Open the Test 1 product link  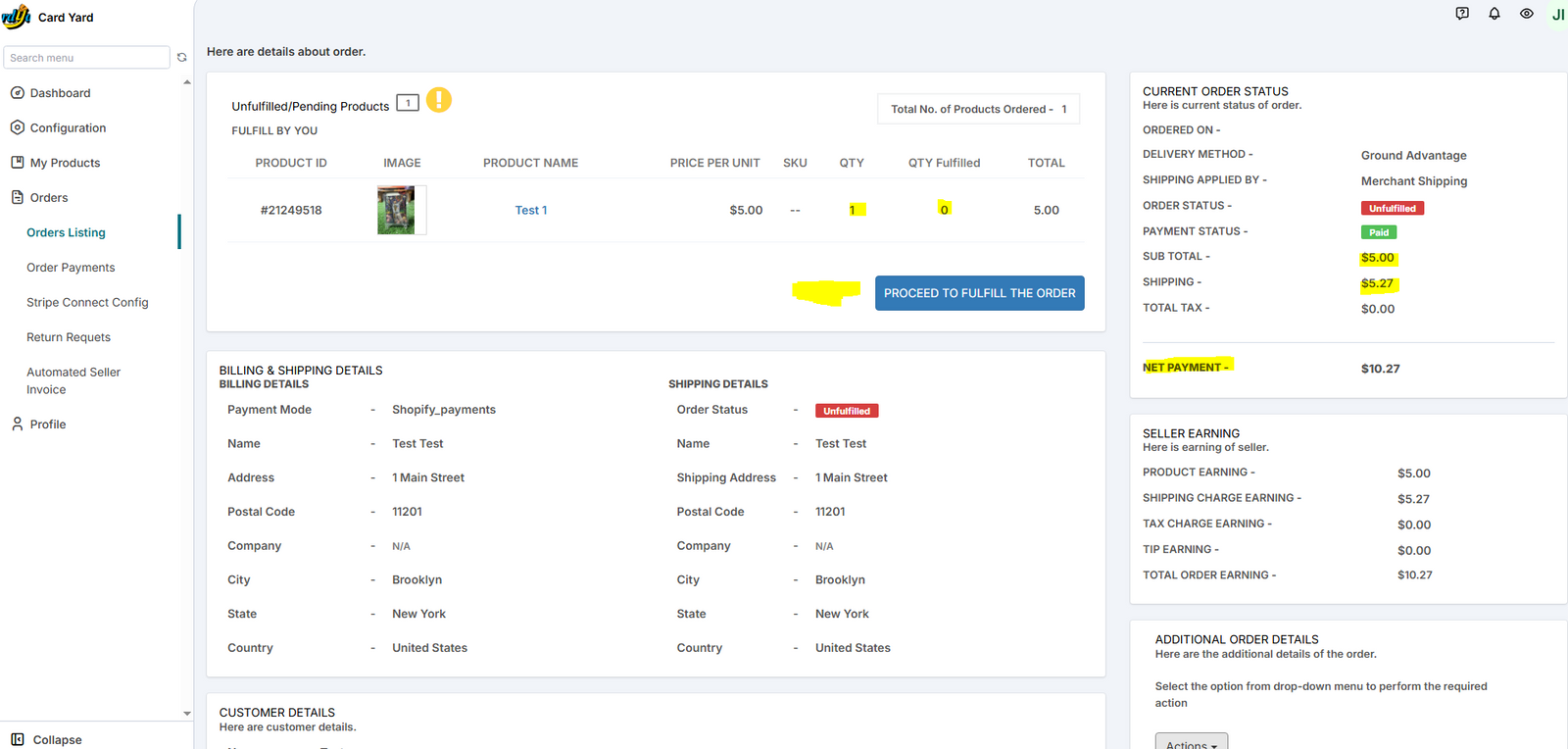pyautogui.click(x=530, y=210)
